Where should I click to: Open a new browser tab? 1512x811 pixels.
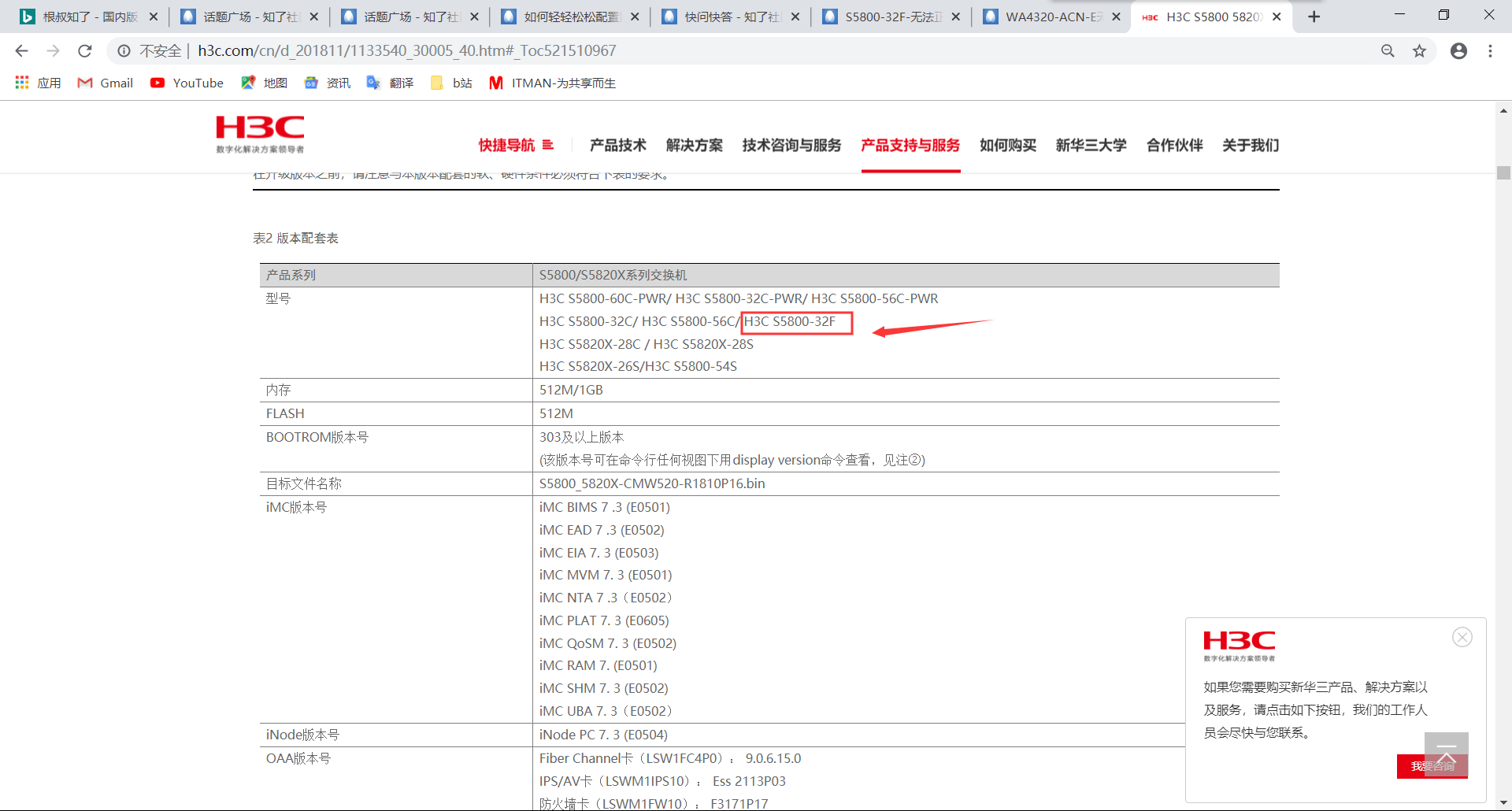click(1314, 17)
